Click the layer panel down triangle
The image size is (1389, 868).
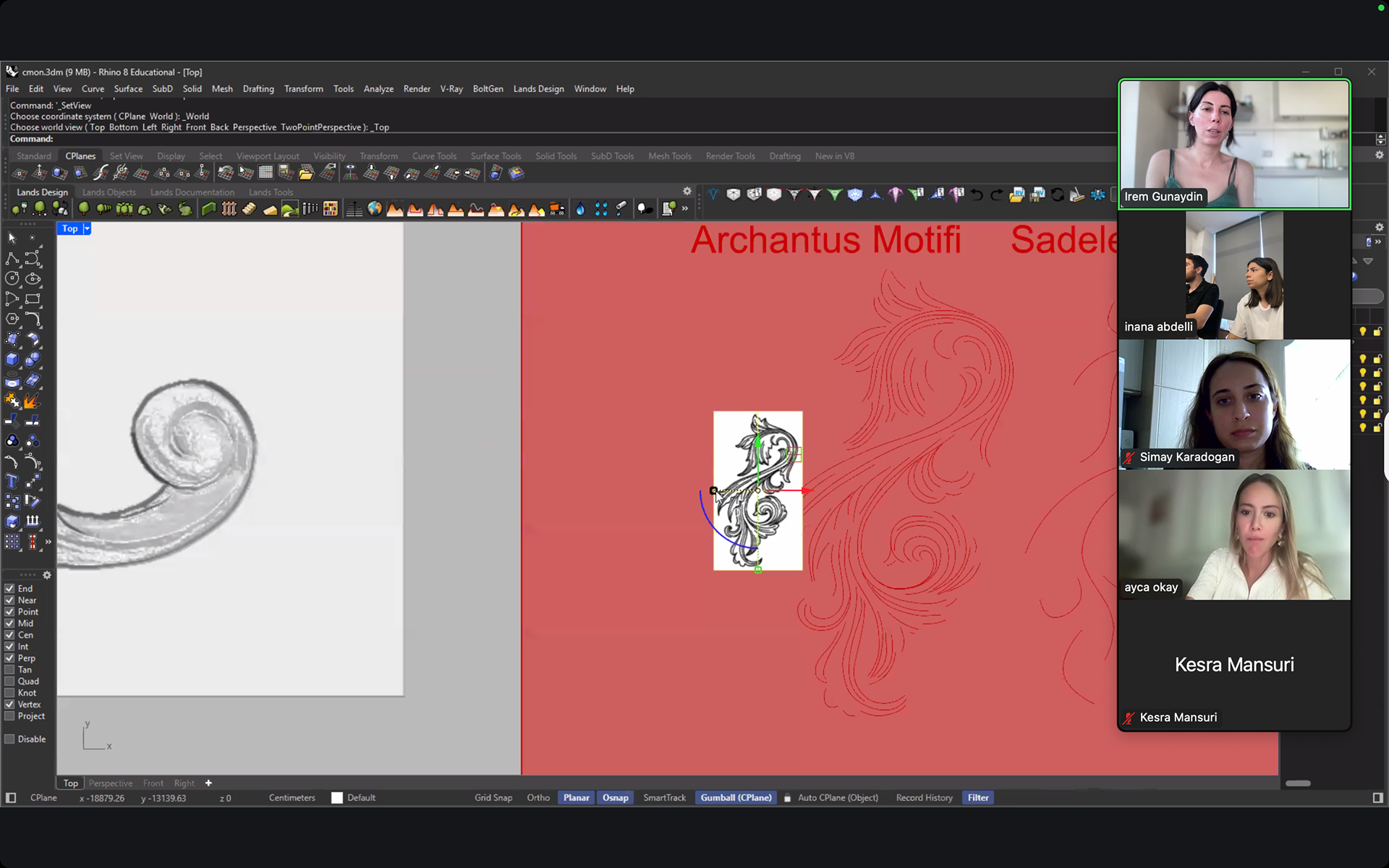coord(1368,261)
